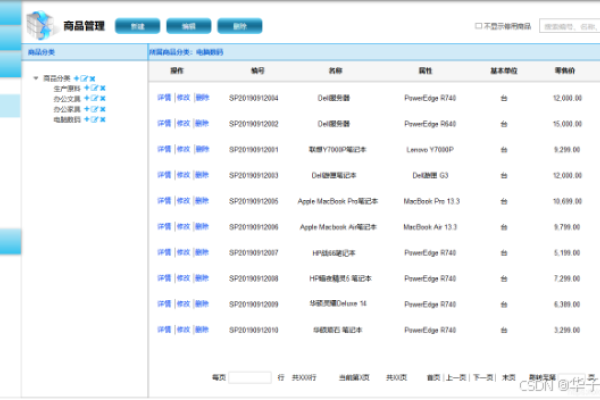
Task: Select 办公家具 category in tree
Action: click(x=67, y=108)
